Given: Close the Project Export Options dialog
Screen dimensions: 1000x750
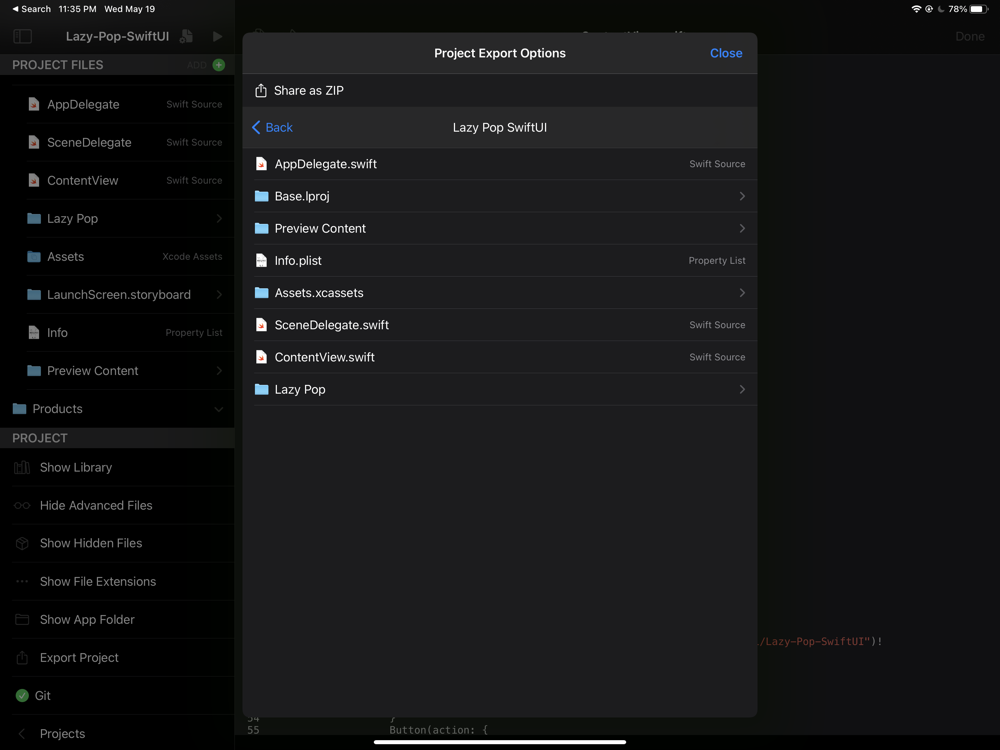Looking at the screenshot, I should (x=726, y=54).
